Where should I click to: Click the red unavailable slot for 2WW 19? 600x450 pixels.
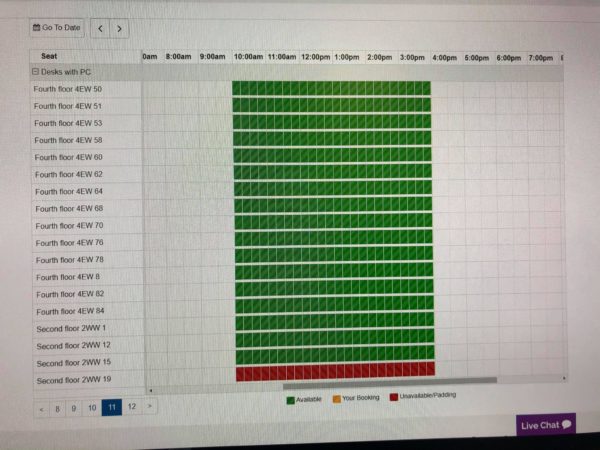tap(336, 371)
